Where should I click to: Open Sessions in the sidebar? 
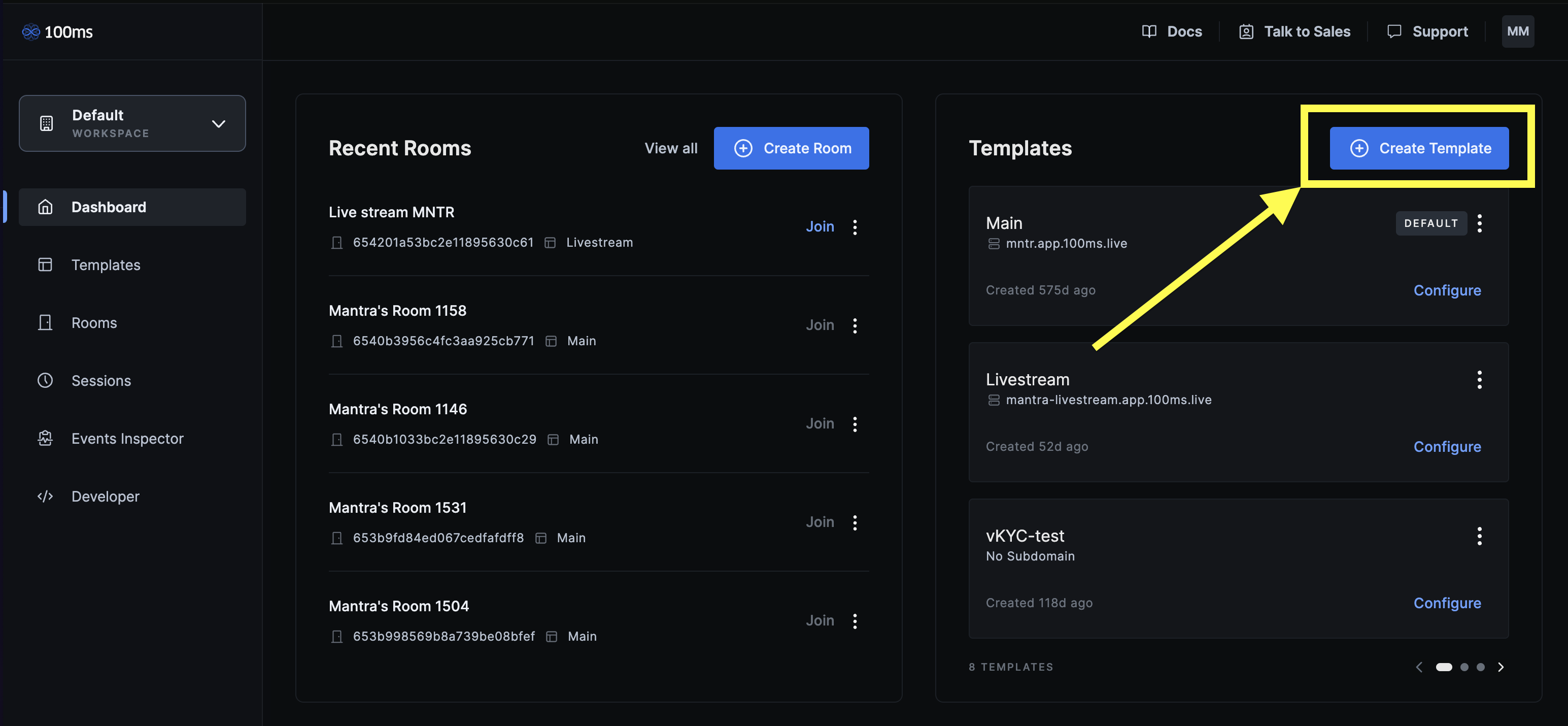click(x=101, y=381)
